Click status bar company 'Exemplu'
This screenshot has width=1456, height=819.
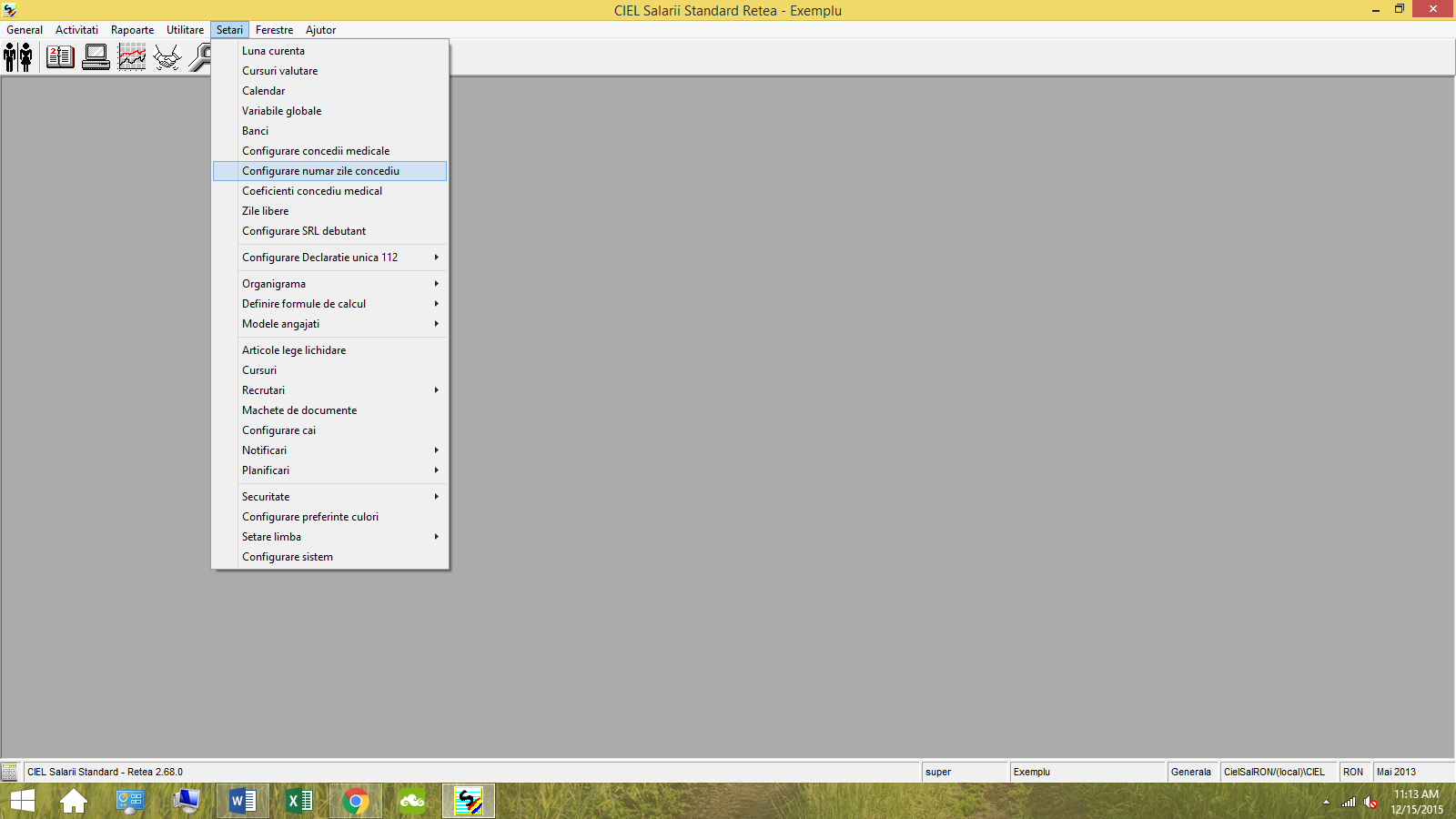coord(1032,772)
